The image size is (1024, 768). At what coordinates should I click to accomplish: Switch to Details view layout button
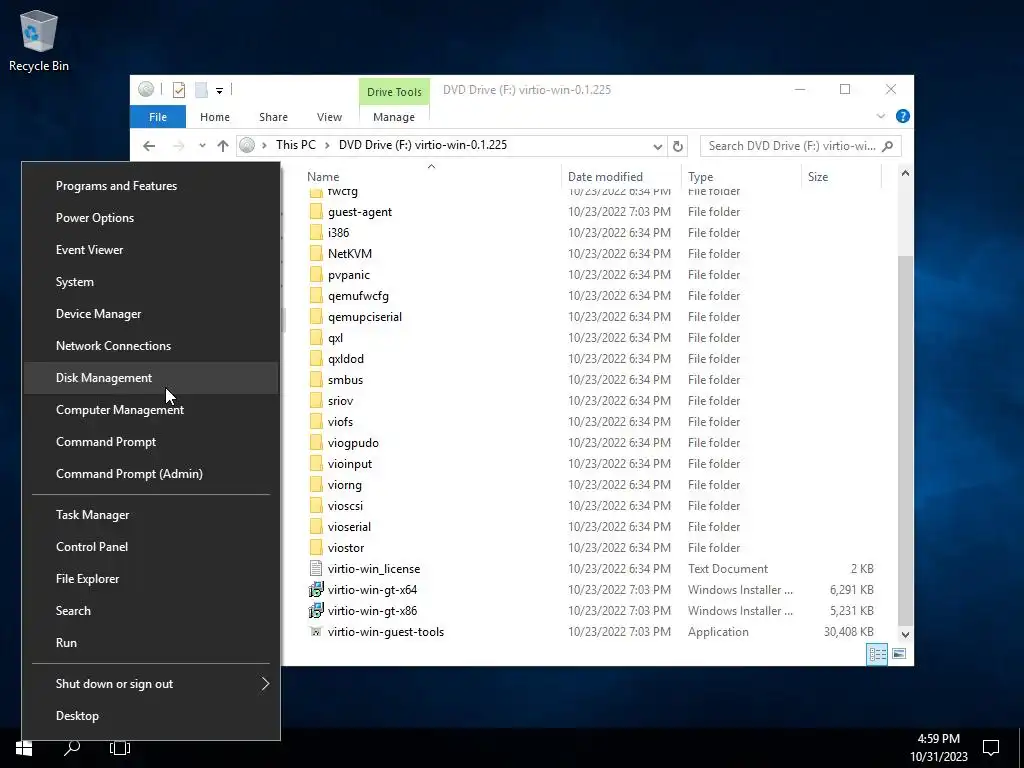tap(877, 654)
